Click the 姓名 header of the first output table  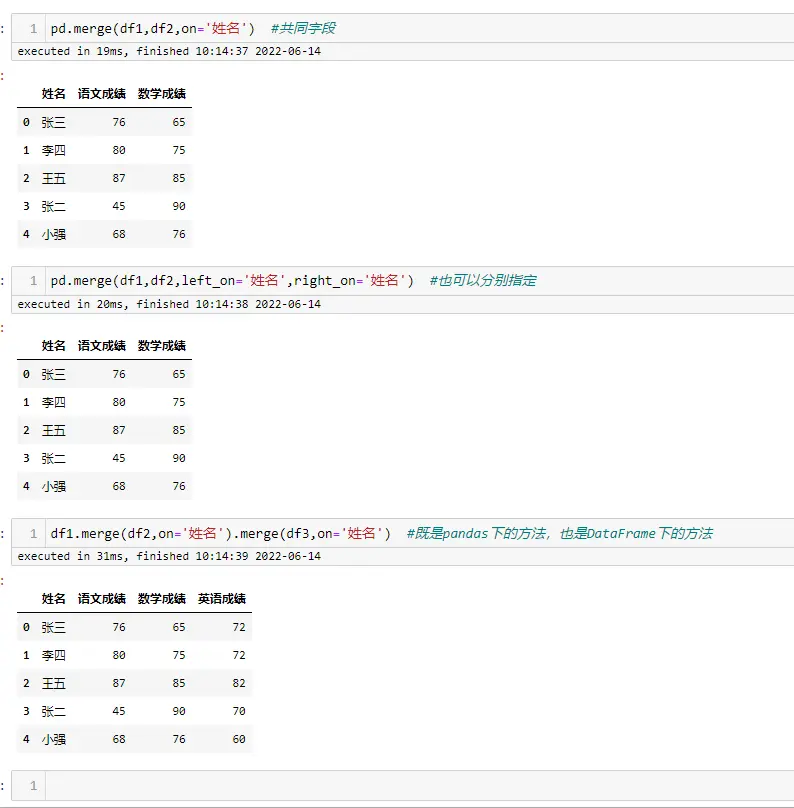[54, 94]
